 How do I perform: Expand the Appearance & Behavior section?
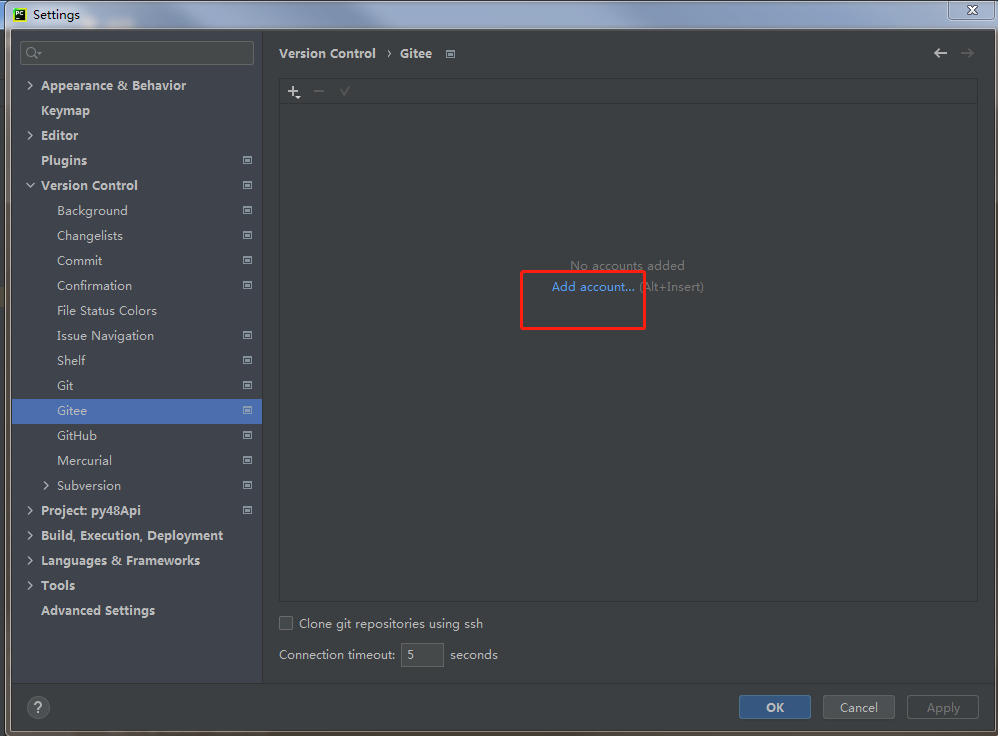pos(30,85)
